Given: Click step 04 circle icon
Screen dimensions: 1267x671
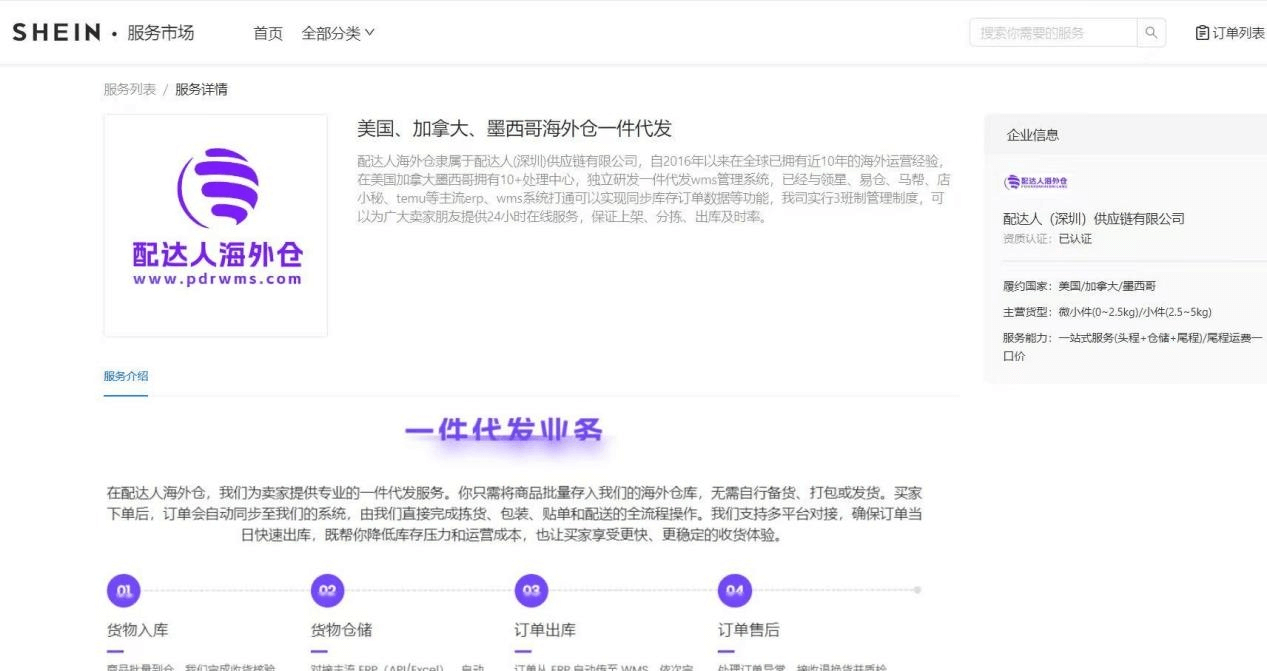Looking at the screenshot, I should [x=735, y=591].
